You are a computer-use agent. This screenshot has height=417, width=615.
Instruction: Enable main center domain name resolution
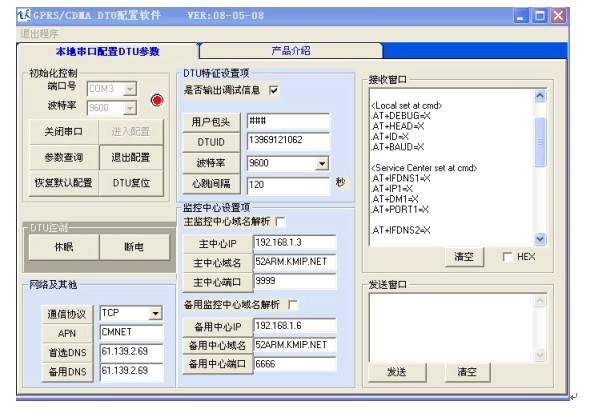pos(281,221)
